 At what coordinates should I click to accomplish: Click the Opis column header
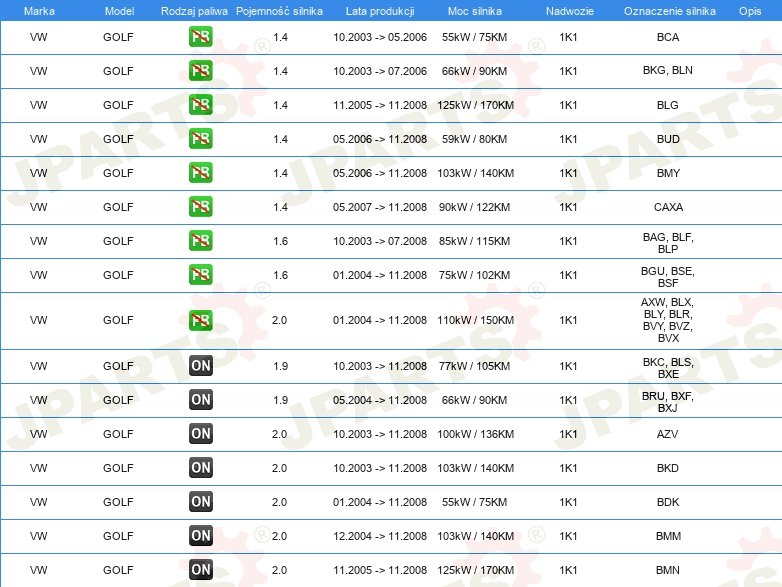coord(750,11)
